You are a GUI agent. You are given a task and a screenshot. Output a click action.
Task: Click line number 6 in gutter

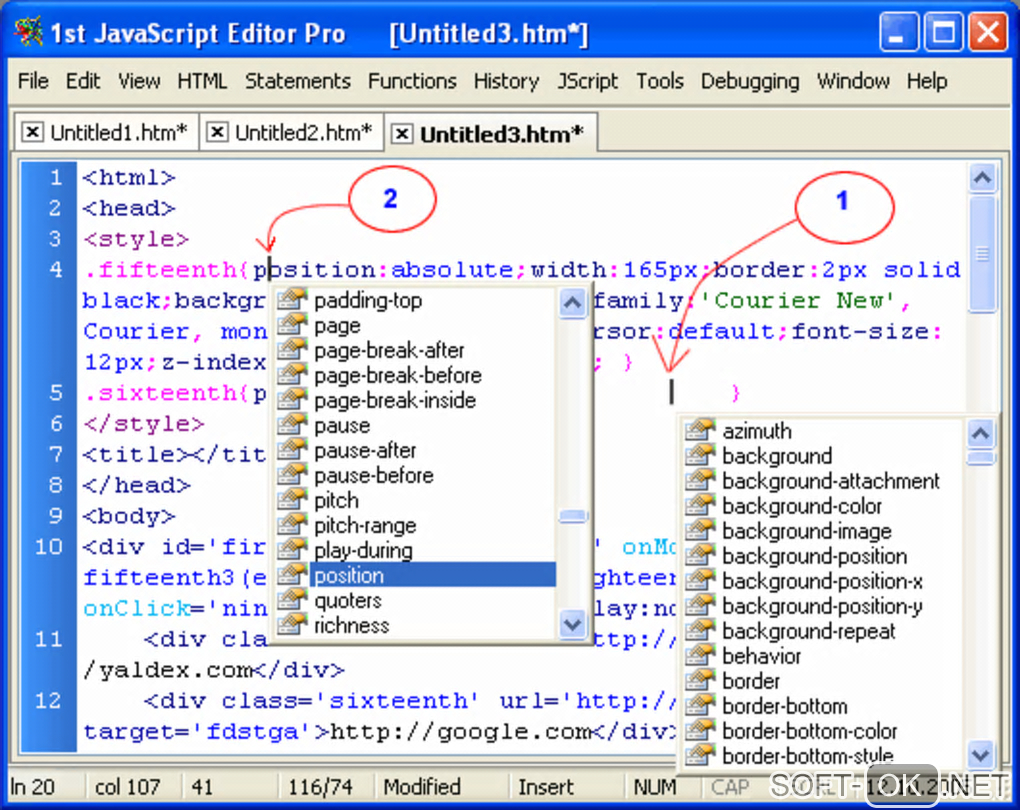(x=56, y=424)
